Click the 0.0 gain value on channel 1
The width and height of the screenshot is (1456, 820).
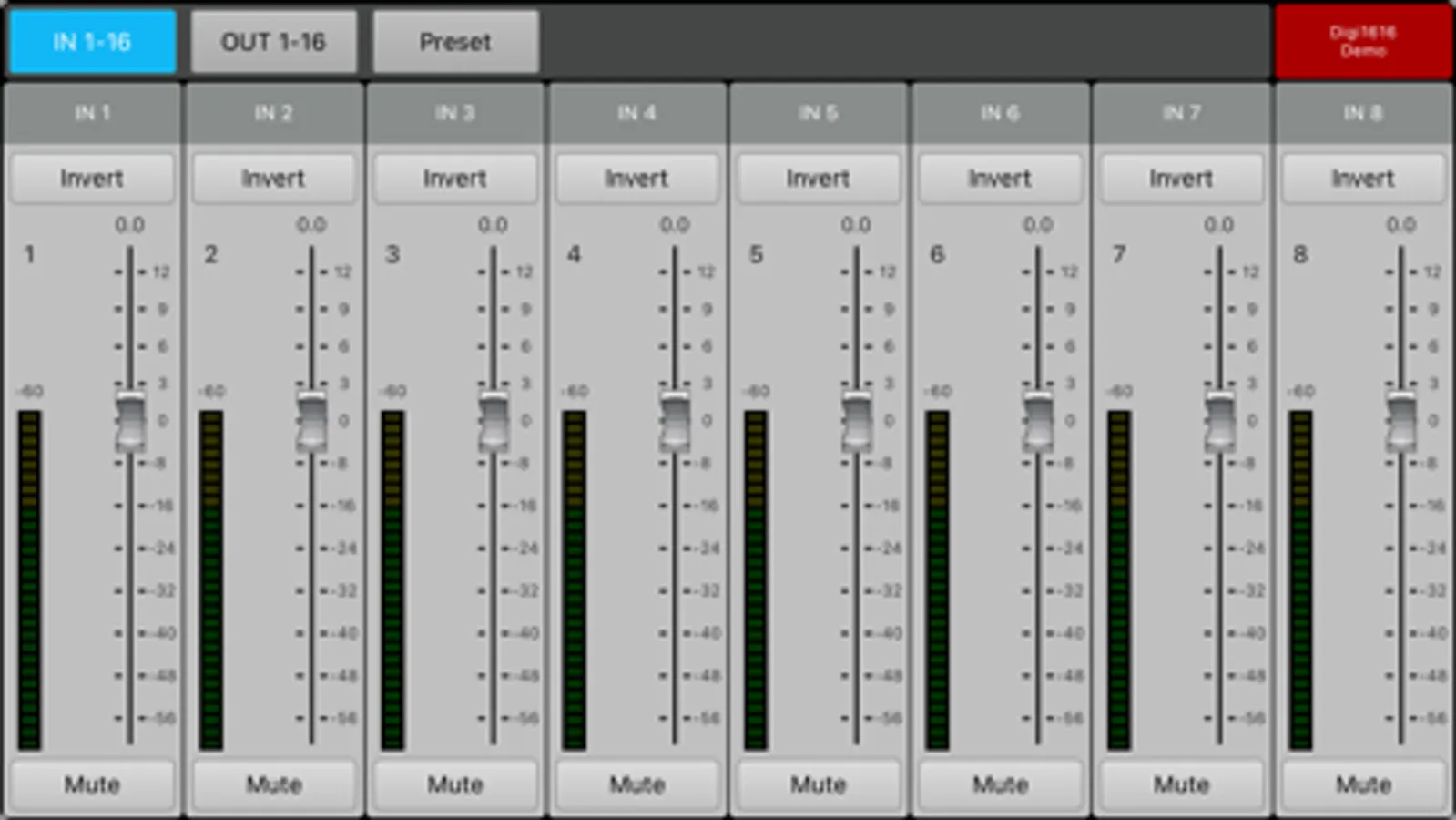[x=129, y=224]
